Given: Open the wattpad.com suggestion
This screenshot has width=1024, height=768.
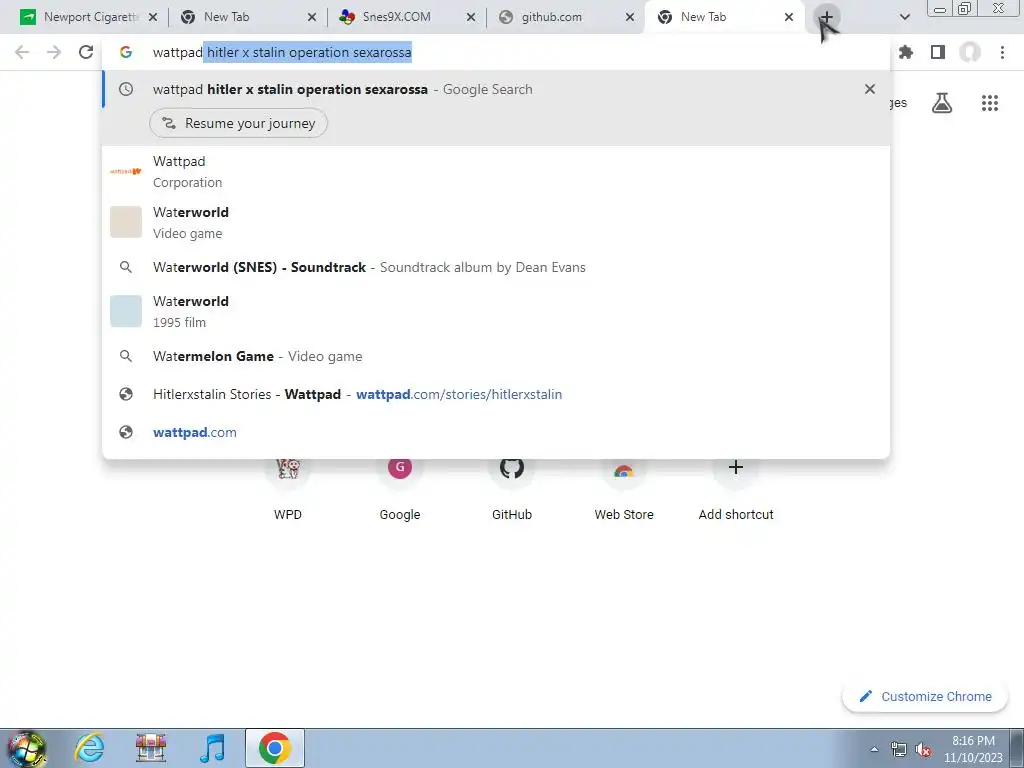Looking at the screenshot, I should [496, 432].
